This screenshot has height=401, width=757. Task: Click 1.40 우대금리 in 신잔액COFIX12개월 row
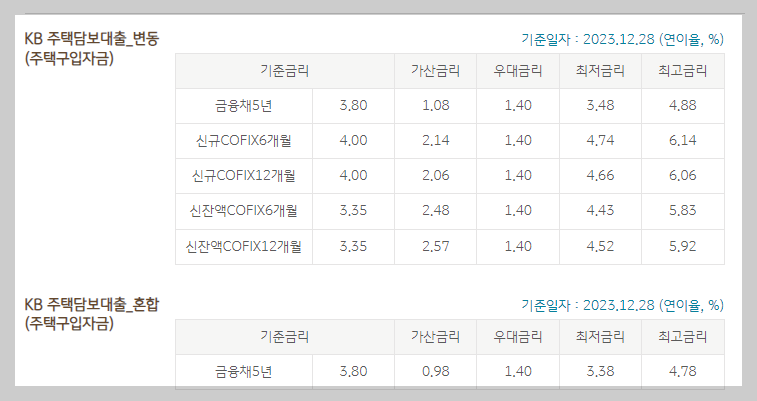point(518,246)
